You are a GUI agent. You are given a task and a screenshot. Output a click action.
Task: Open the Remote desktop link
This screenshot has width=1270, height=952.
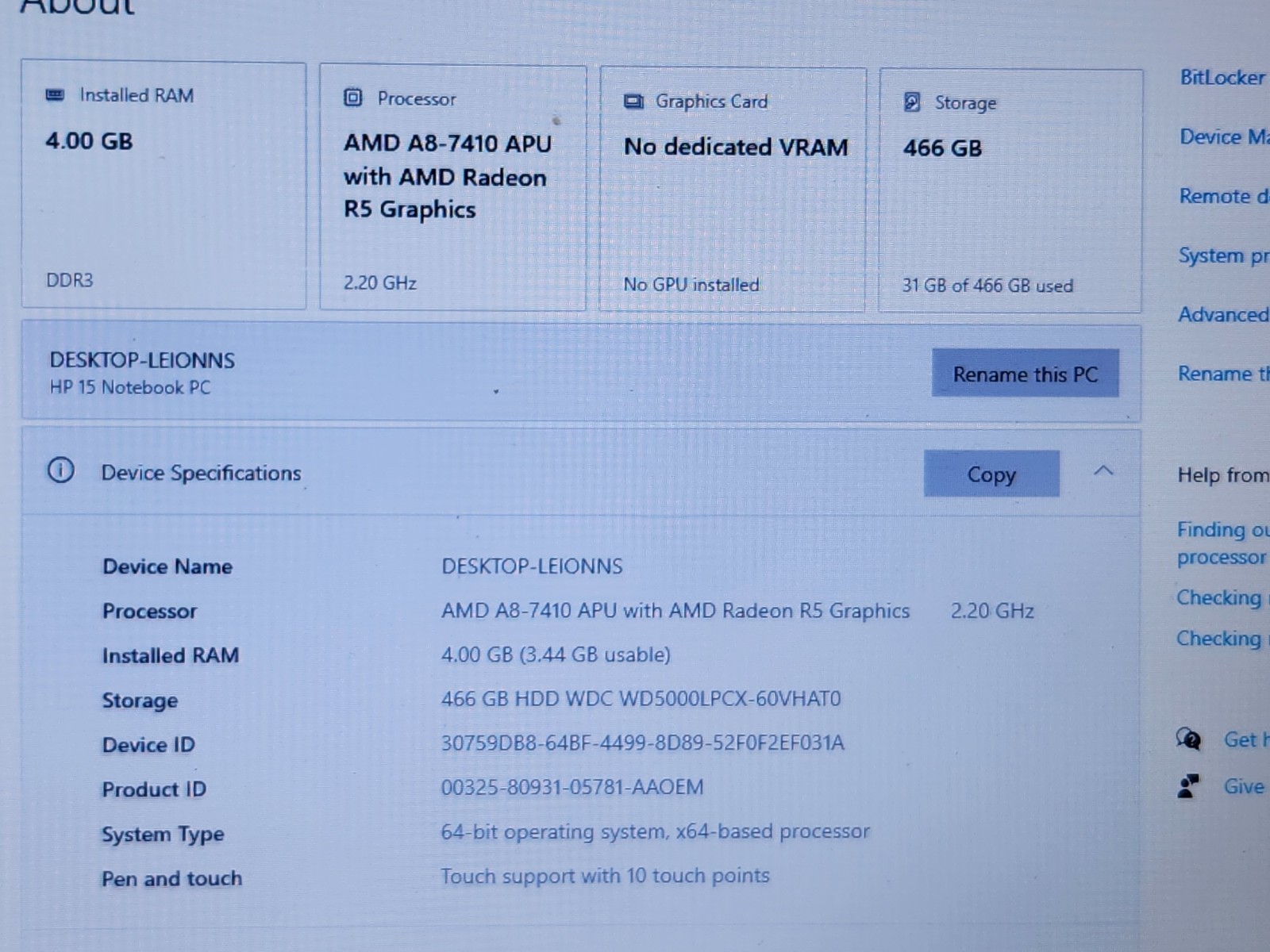coord(1224,196)
